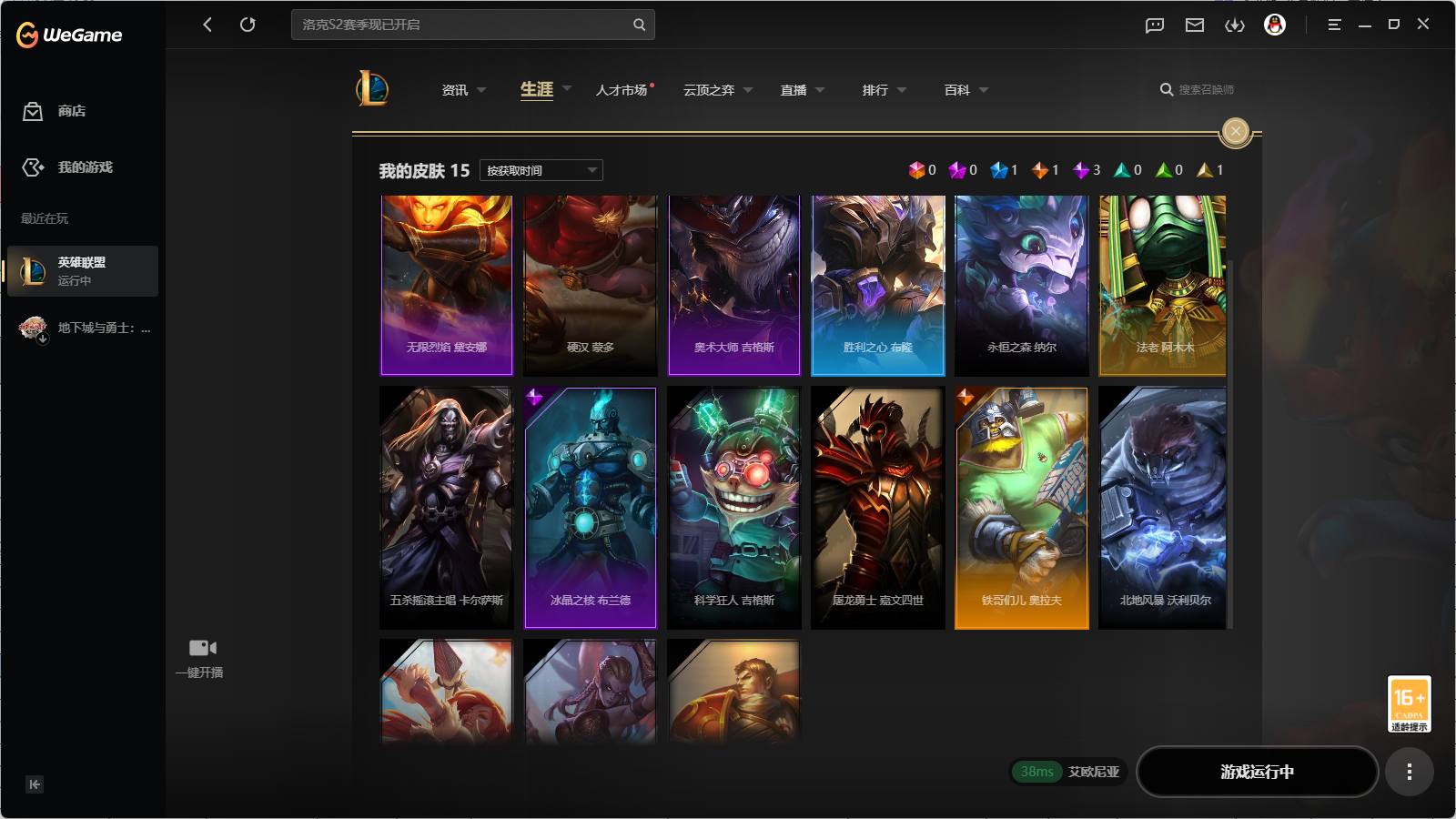This screenshot has width=1456, height=819.
Task: Expand the 生涯 dropdown arrow
Action: pos(567,89)
